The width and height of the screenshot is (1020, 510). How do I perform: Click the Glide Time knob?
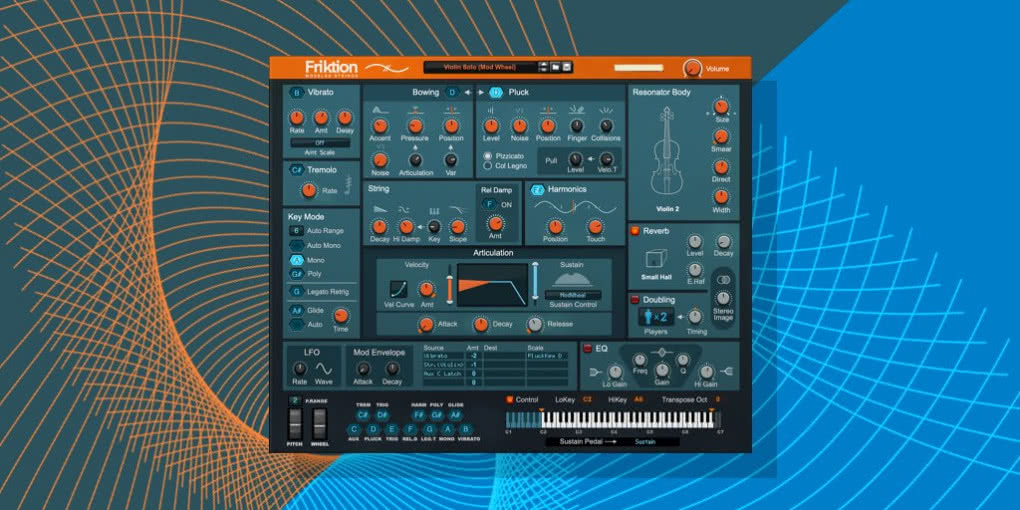point(340,315)
